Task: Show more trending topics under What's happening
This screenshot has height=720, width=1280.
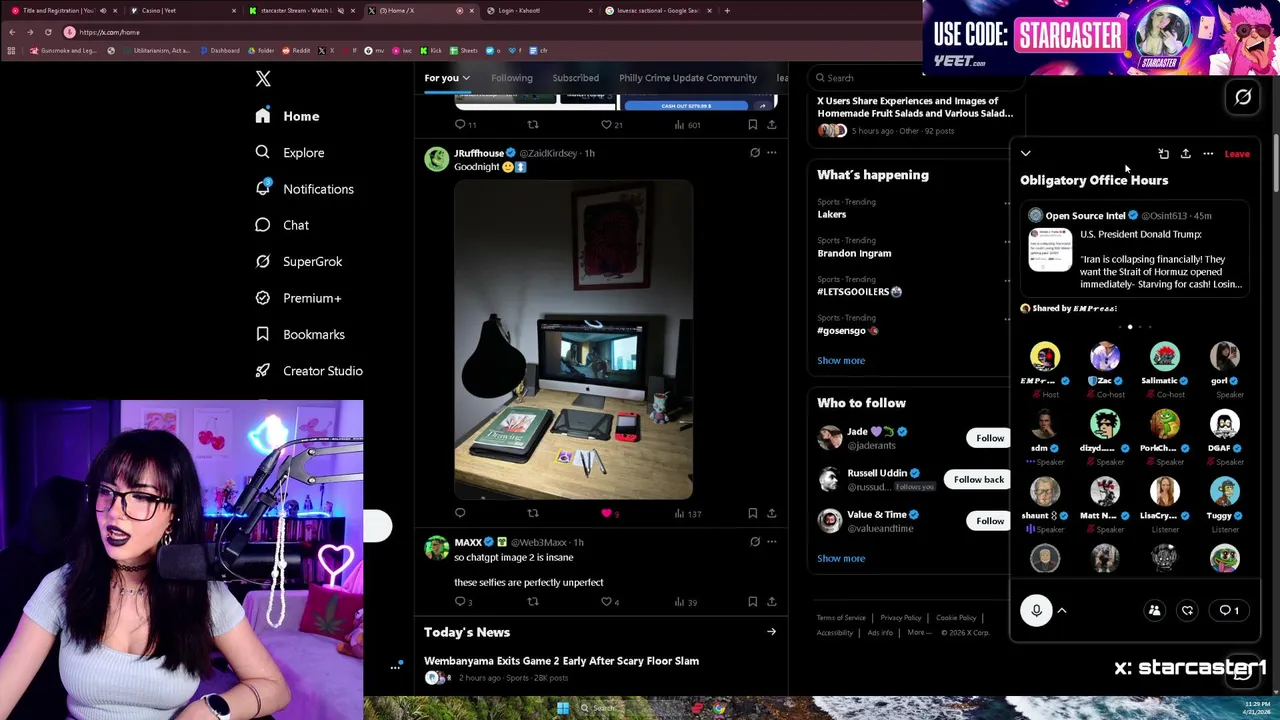Action: [841, 360]
